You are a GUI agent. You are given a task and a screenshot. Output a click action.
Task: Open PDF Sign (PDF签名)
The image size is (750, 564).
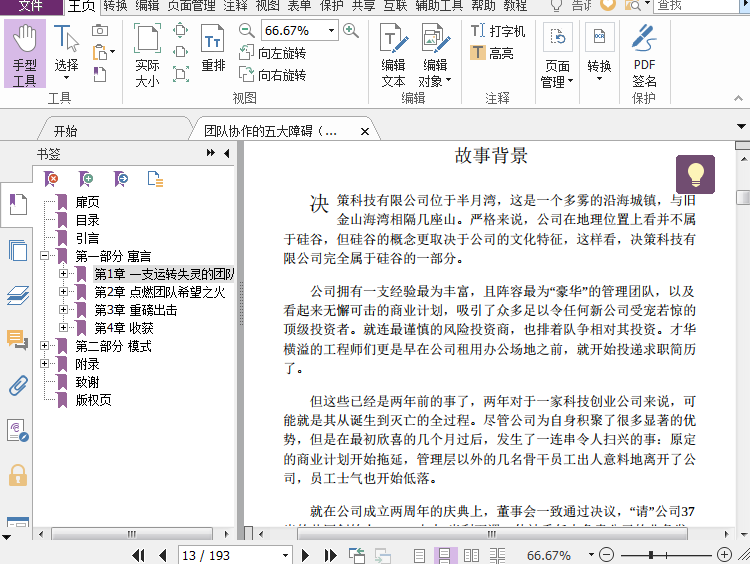[644, 55]
